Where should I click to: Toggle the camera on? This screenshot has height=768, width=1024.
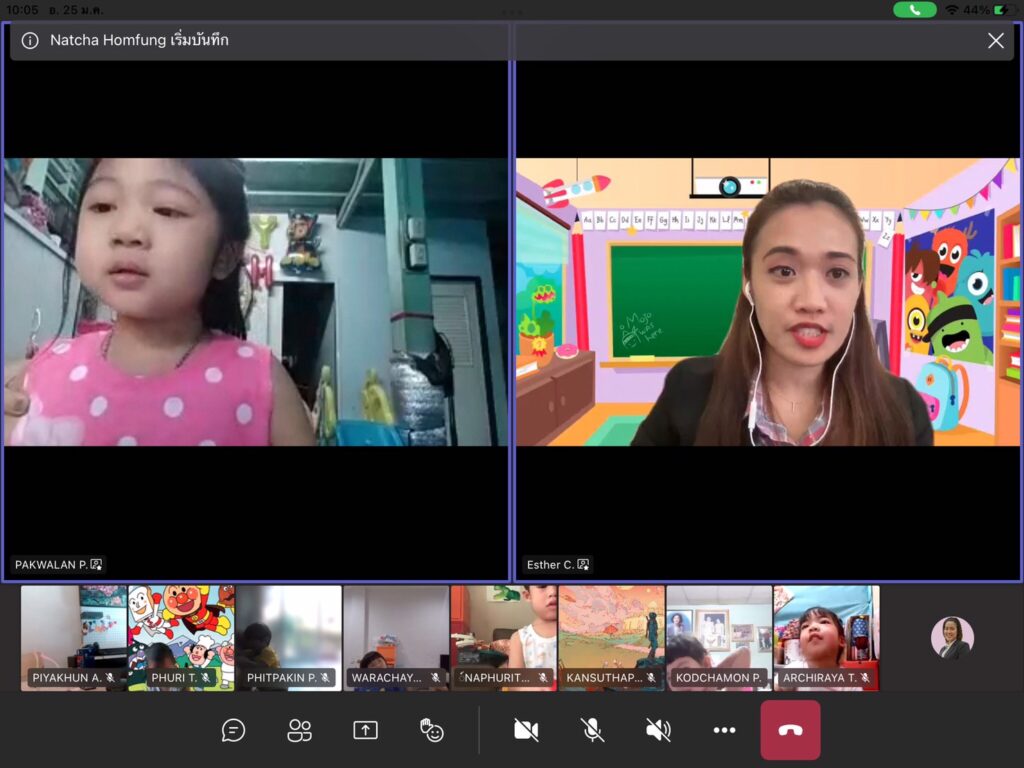pyautogui.click(x=526, y=730)
